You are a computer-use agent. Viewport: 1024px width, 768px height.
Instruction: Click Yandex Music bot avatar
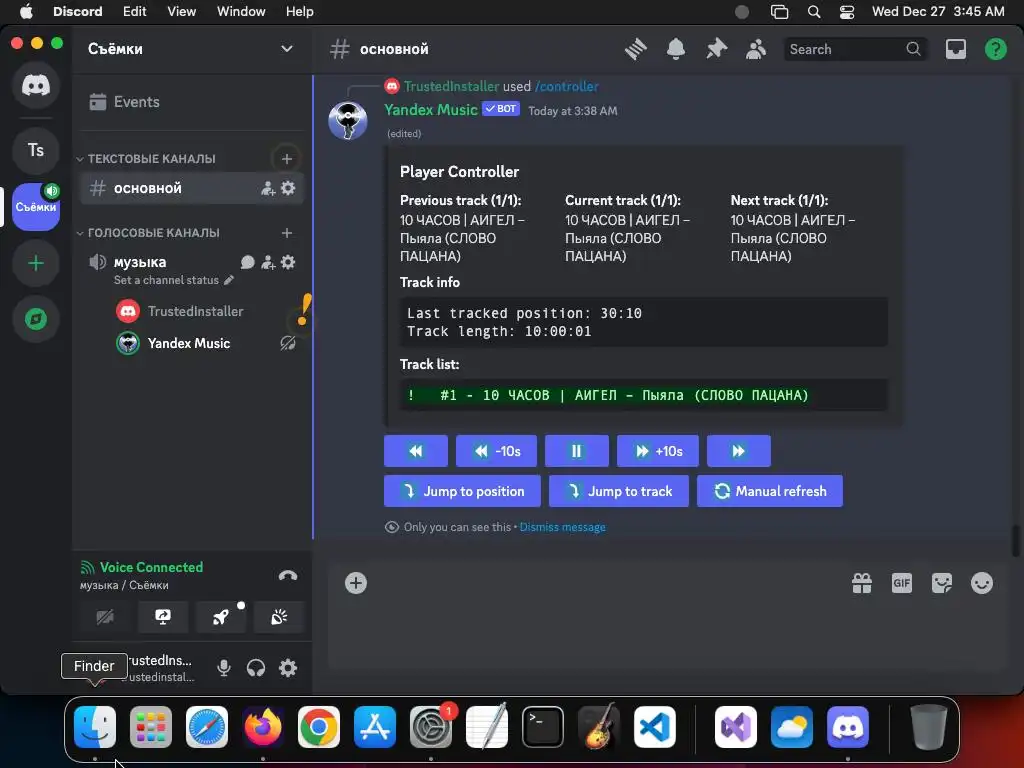coord(347,121)
